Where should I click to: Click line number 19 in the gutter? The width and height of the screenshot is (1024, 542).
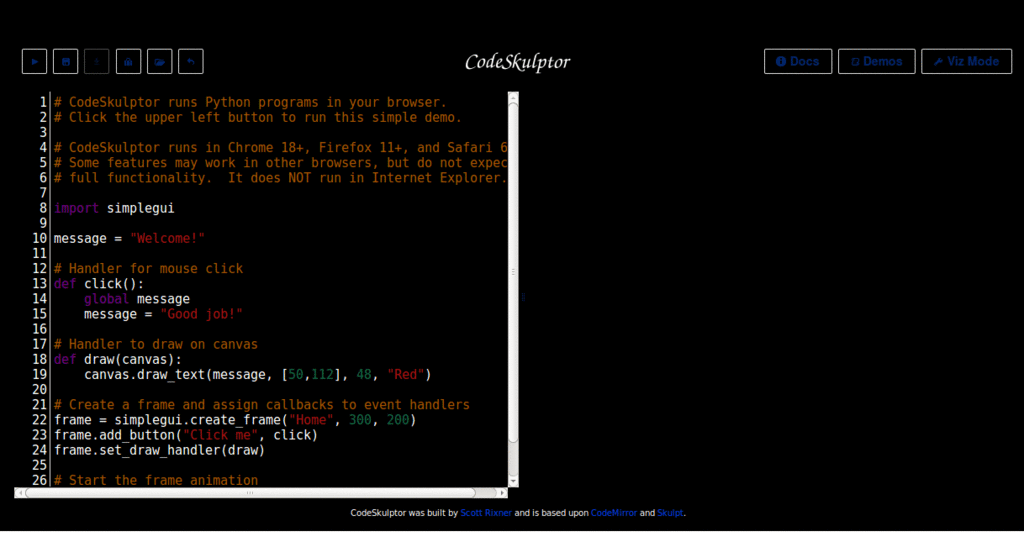point(40,375)
